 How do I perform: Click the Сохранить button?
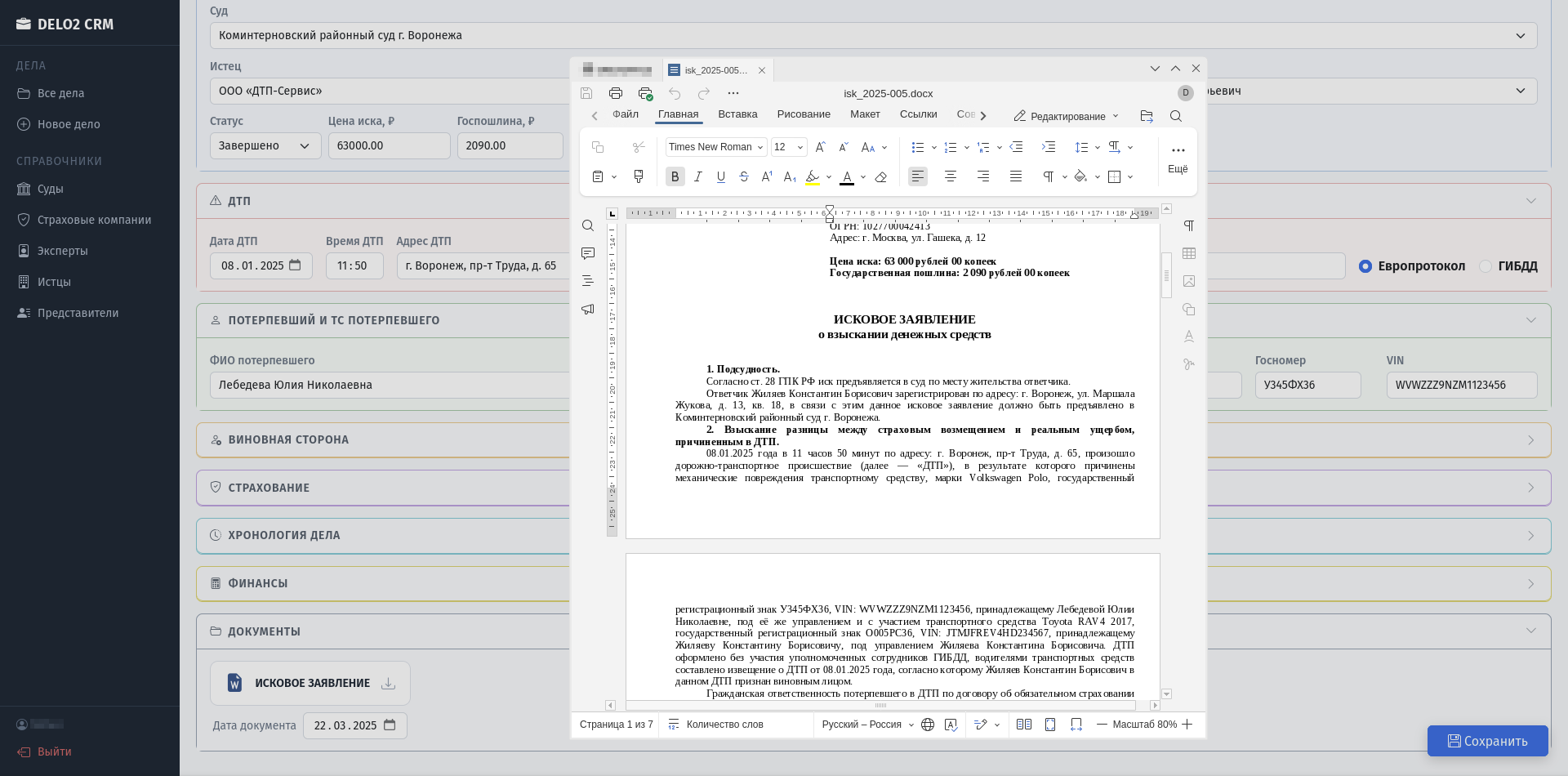1487,741
